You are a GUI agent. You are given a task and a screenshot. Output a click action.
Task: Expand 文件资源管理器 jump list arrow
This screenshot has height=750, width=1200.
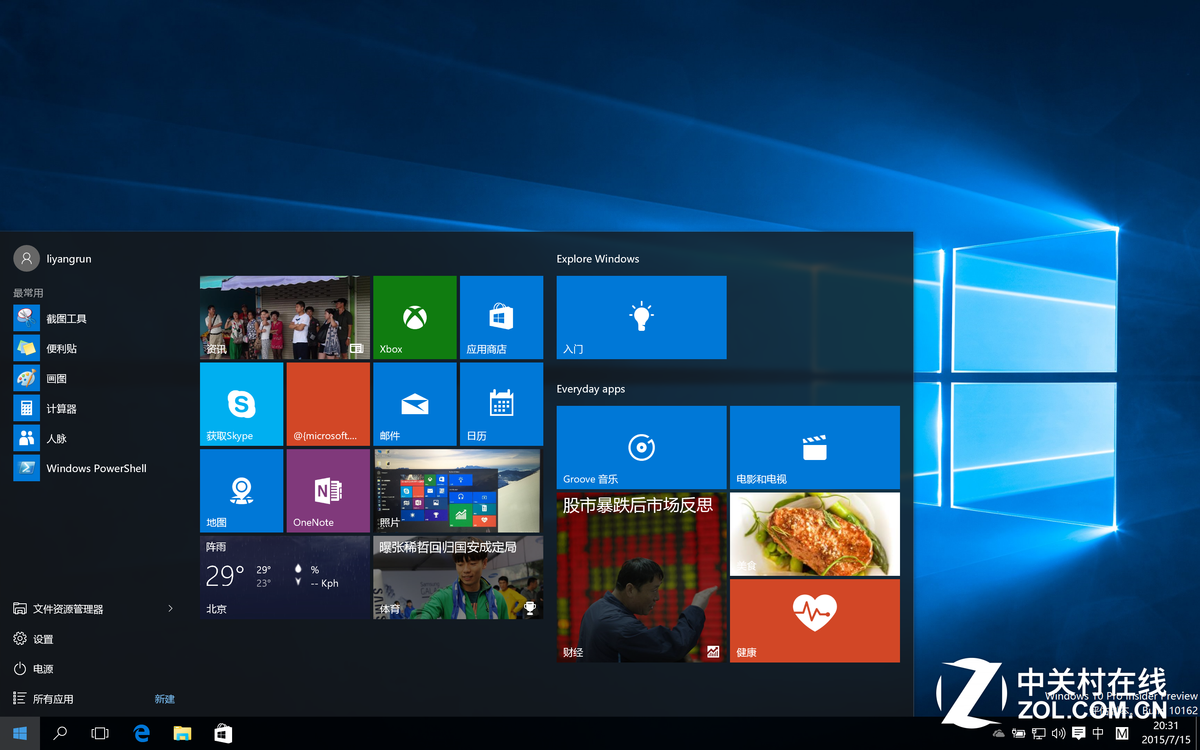(x=170, y=608)
